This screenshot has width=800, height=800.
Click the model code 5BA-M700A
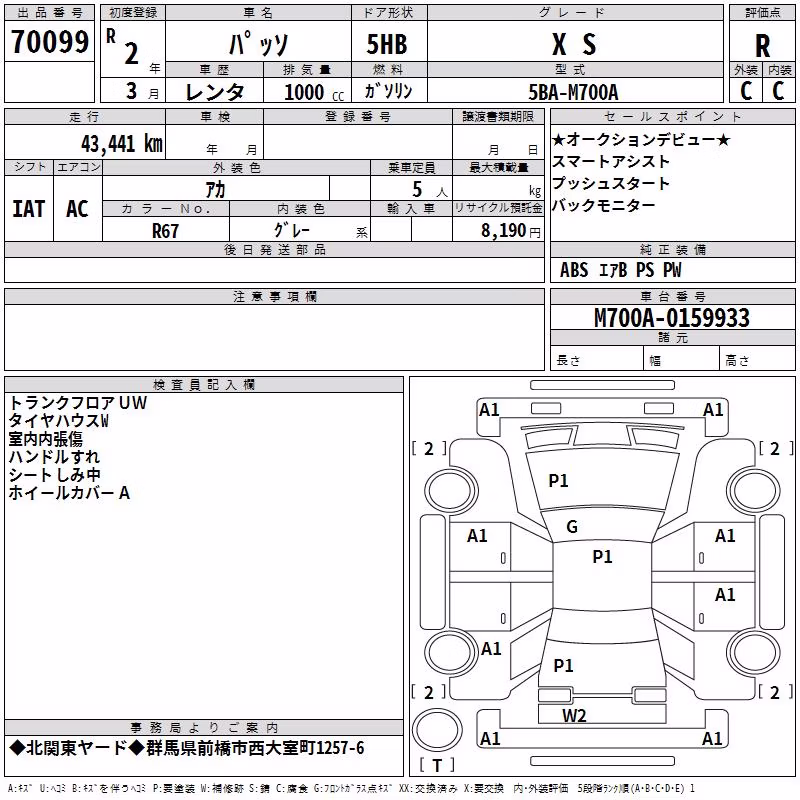pyautogui.click(x=573, y=92)
